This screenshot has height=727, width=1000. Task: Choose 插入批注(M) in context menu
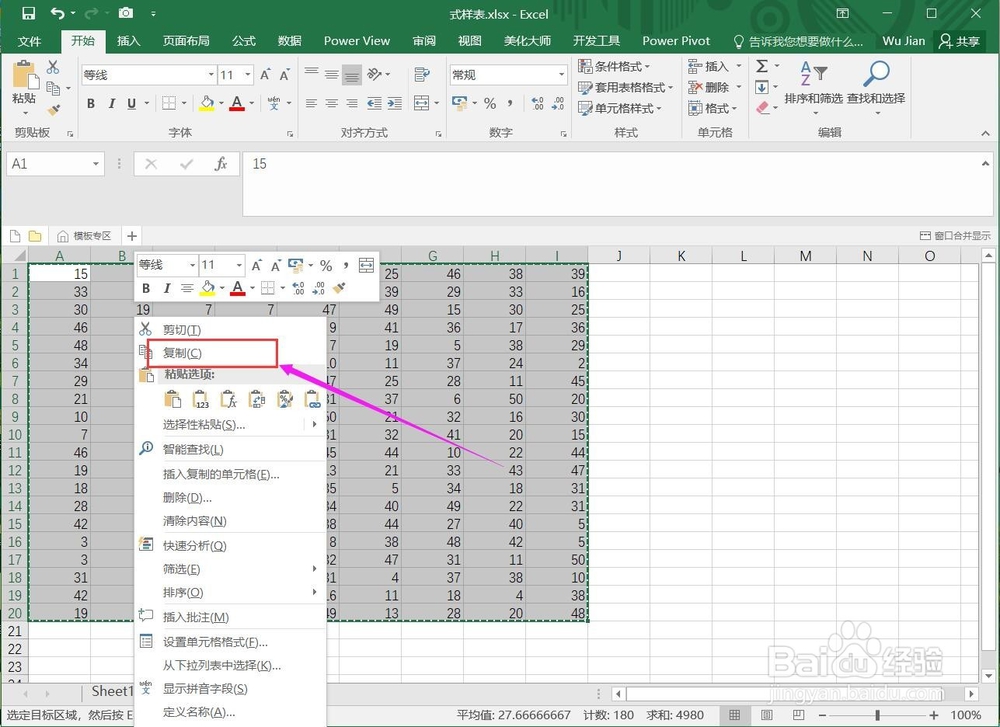point(231,617)
